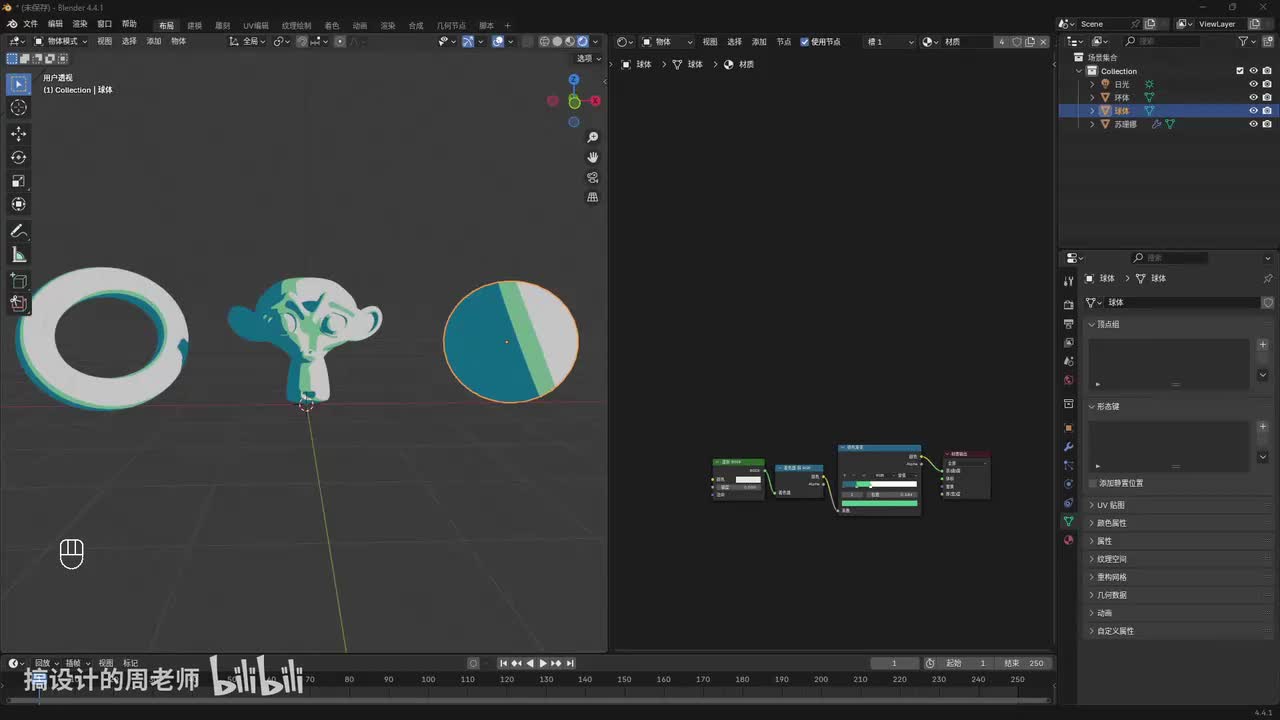The height and width of the screenshot is (720, 1280).
Task: Choose the Measure tool
Action: click(x=18, y=255)
